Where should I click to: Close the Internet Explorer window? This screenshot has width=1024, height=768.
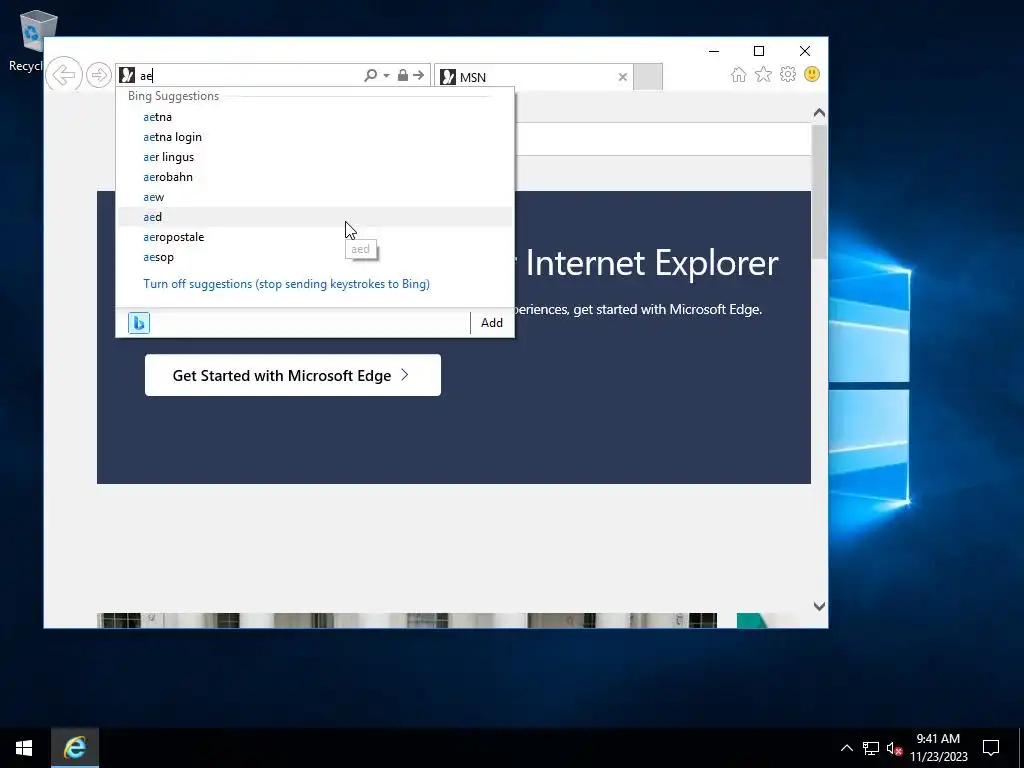coord(805,51)
